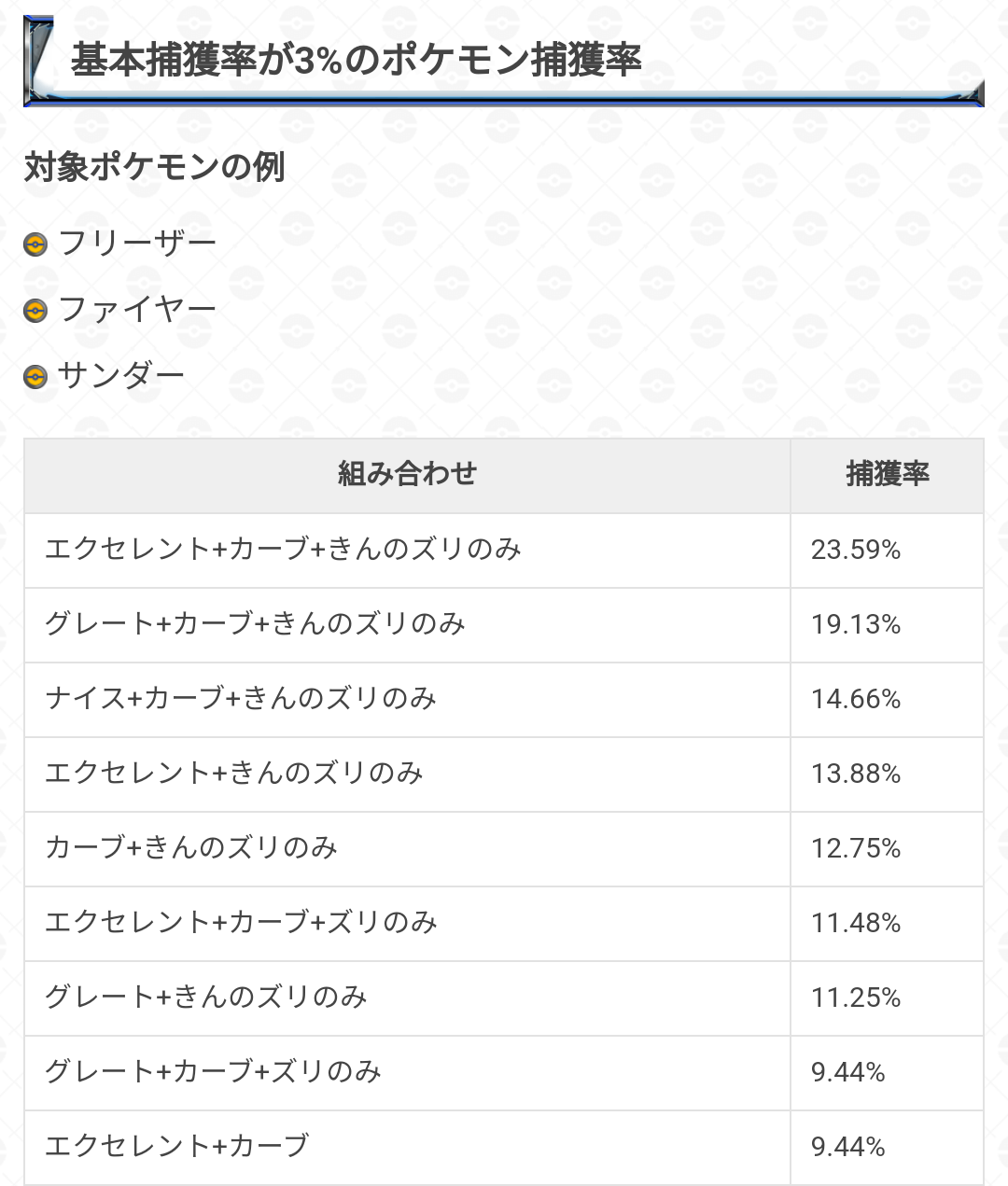Open the サンダー list entry

click(120, 375)
